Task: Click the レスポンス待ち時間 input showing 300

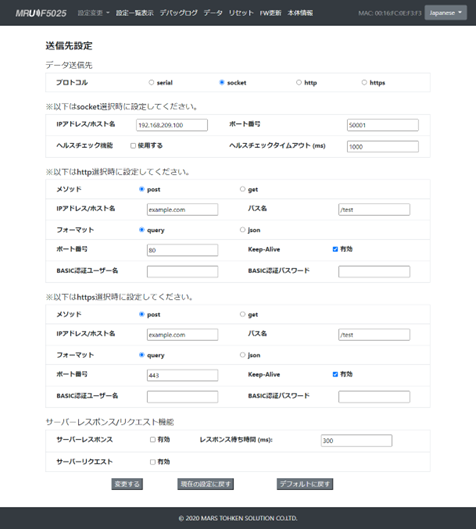Action: tap(356, 441)
